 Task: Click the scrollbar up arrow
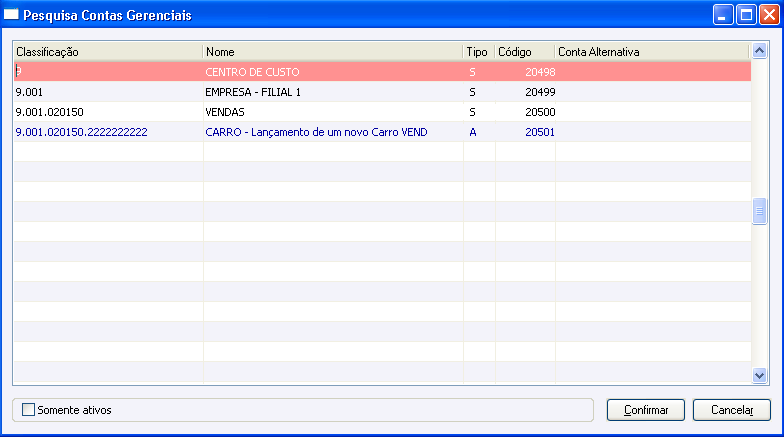(x=759, y=50)
